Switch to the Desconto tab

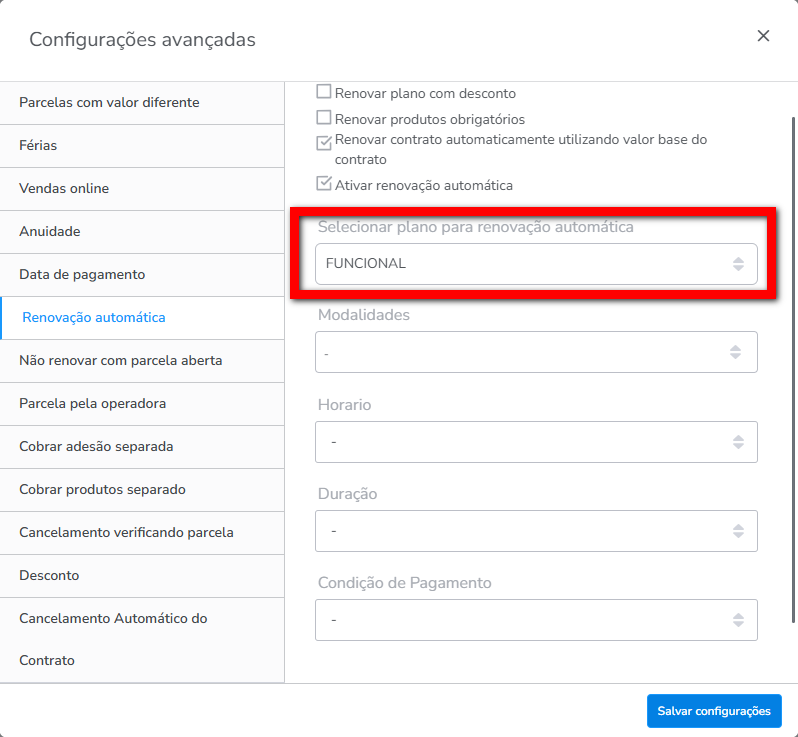pyautogui.click(x=49, y=575)
